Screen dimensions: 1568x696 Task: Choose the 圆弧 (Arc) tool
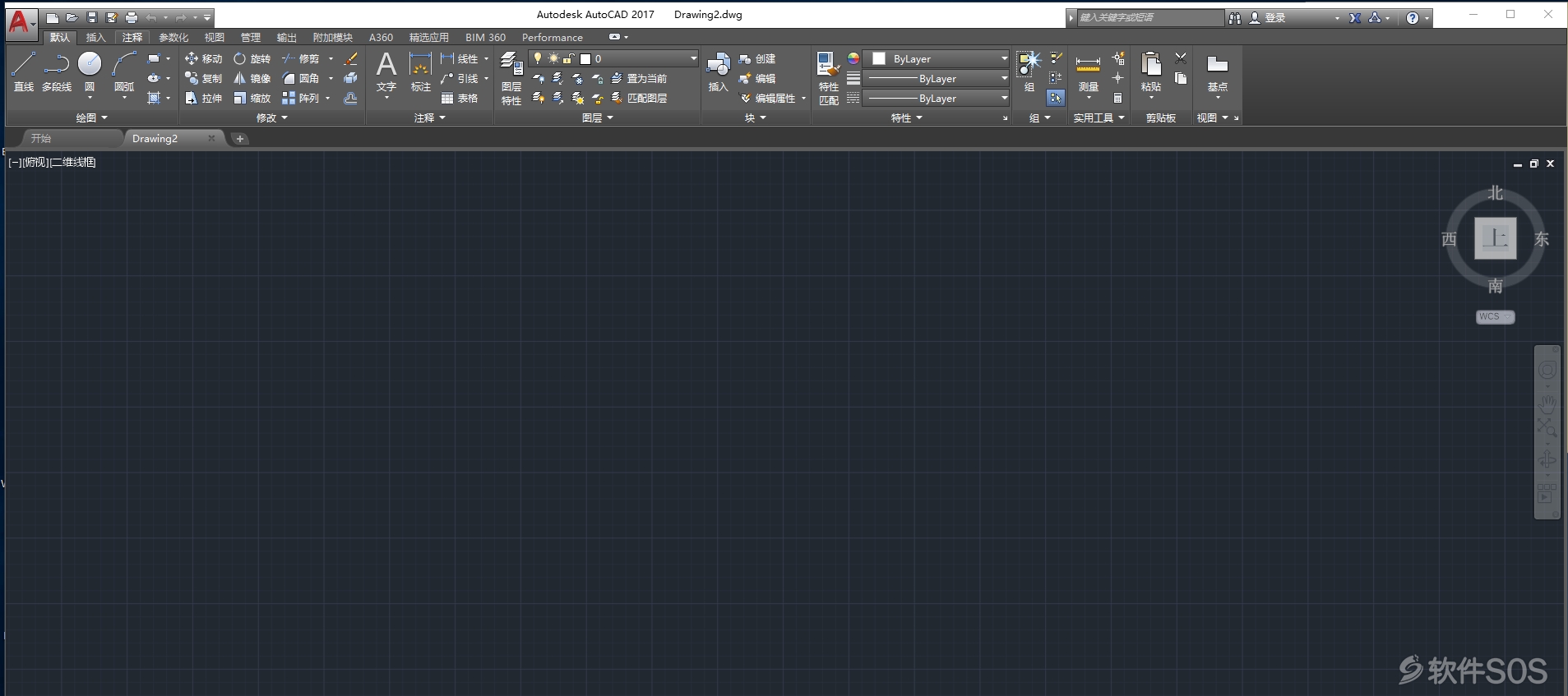coord(124,71)
